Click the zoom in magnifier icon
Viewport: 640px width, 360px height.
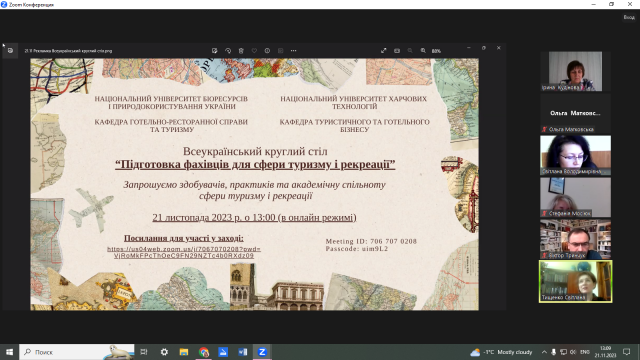[x=423, y=51]
